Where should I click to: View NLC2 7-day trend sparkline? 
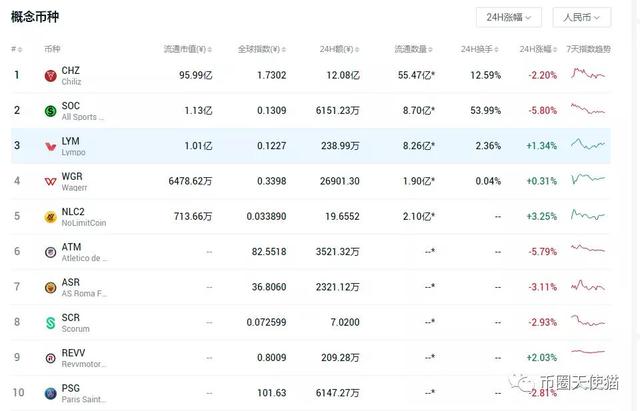(588, 215)
